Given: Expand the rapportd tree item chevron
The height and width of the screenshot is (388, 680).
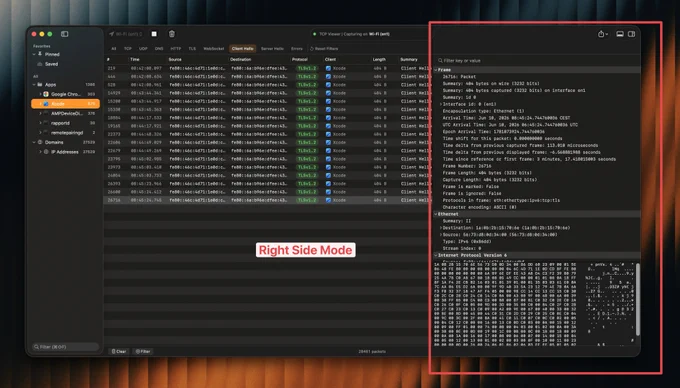Looking at the screenshot, I should (x=40, y=123).
